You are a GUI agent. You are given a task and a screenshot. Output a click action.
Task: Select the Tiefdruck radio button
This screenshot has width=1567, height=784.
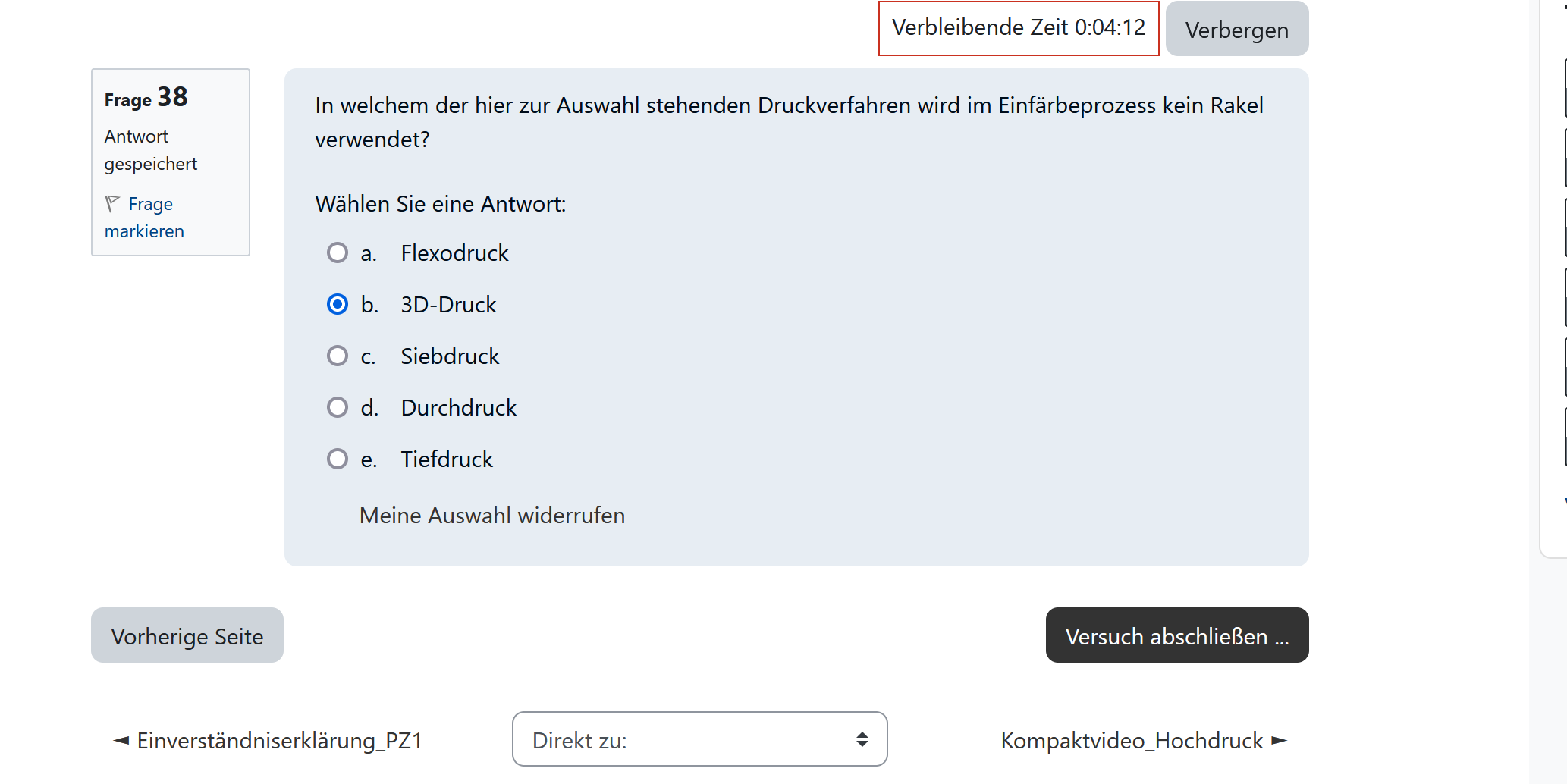338,459
